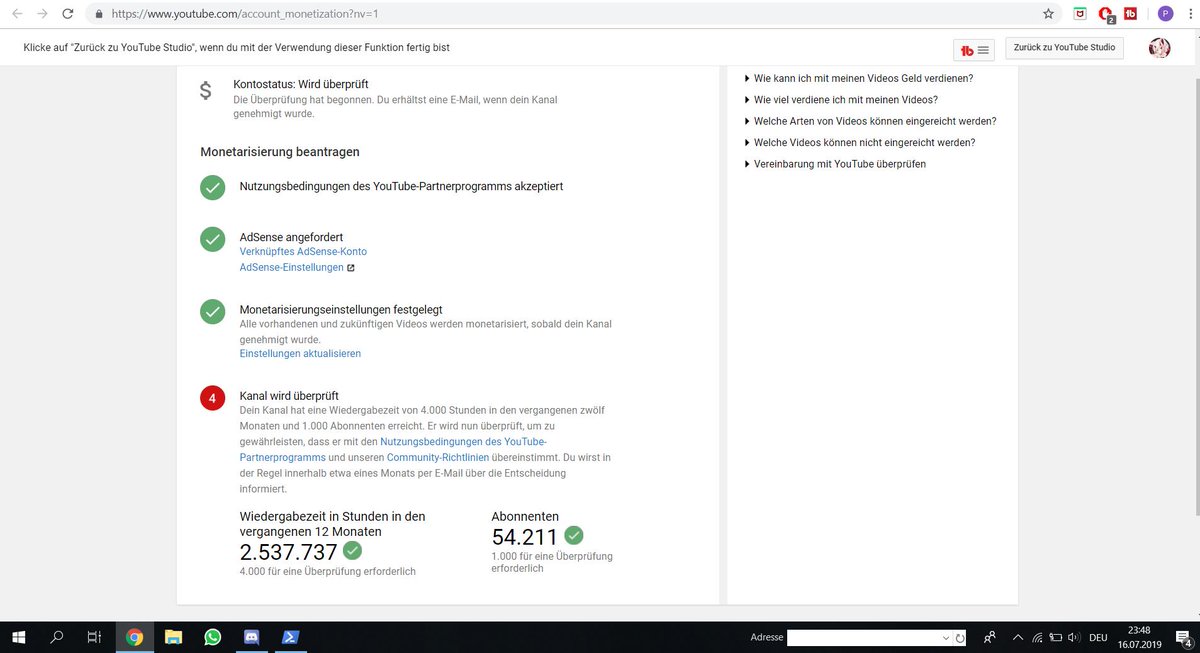Open Verknüpftes AdSense-Konto link

pos(303,252)
